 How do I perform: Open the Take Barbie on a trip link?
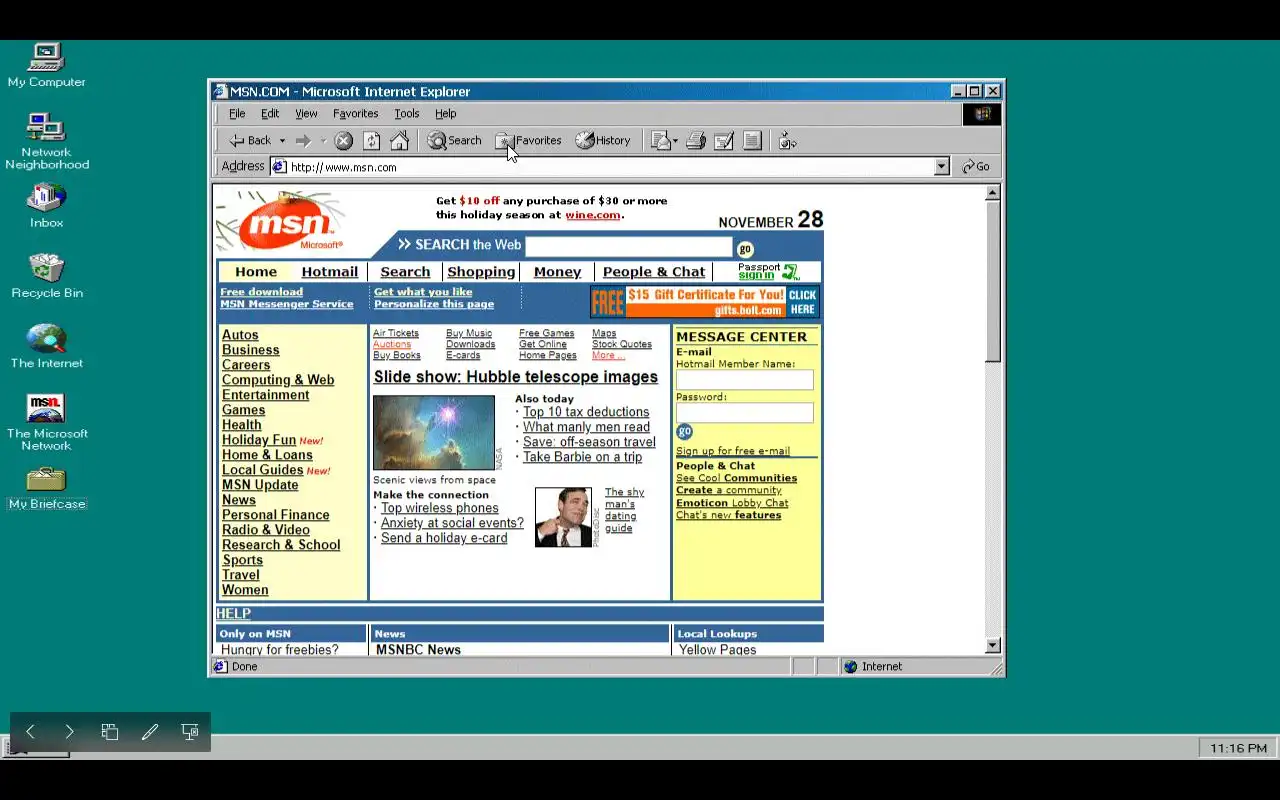pyautogui.click(x=582, y=457)
